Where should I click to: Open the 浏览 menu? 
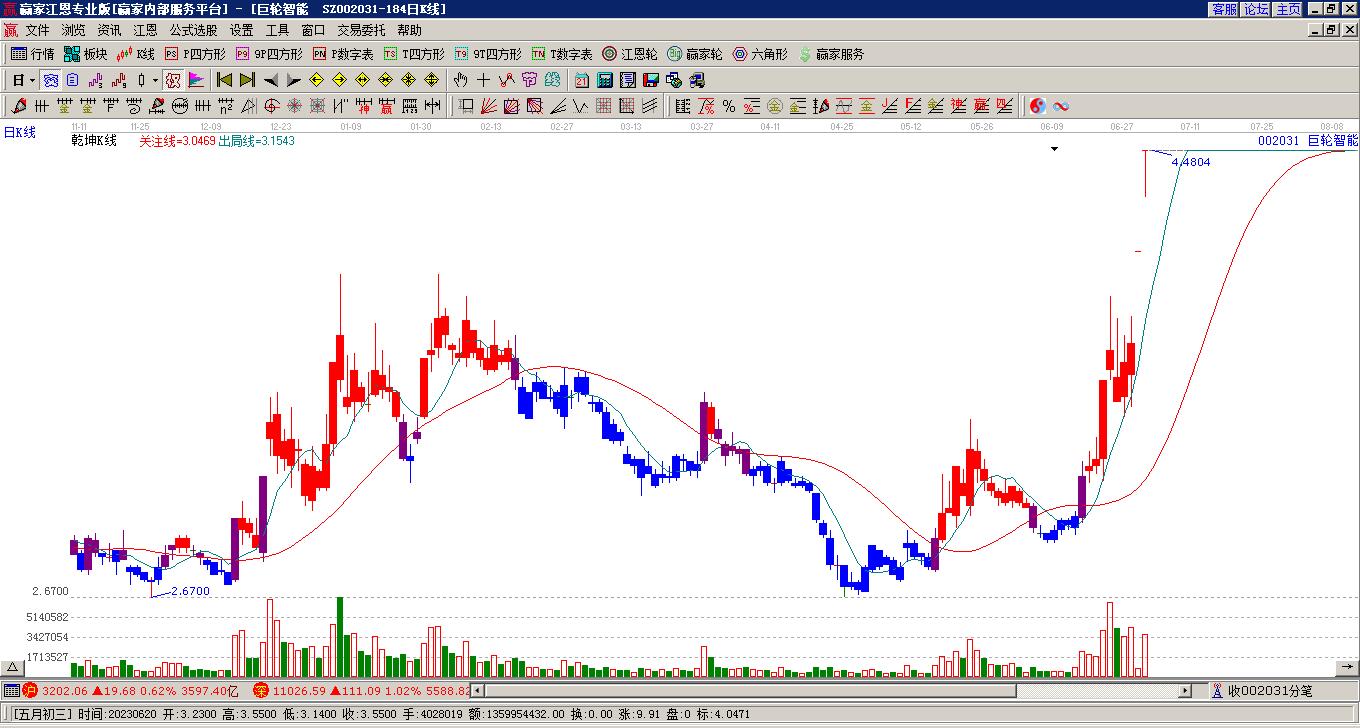(73, 30)
